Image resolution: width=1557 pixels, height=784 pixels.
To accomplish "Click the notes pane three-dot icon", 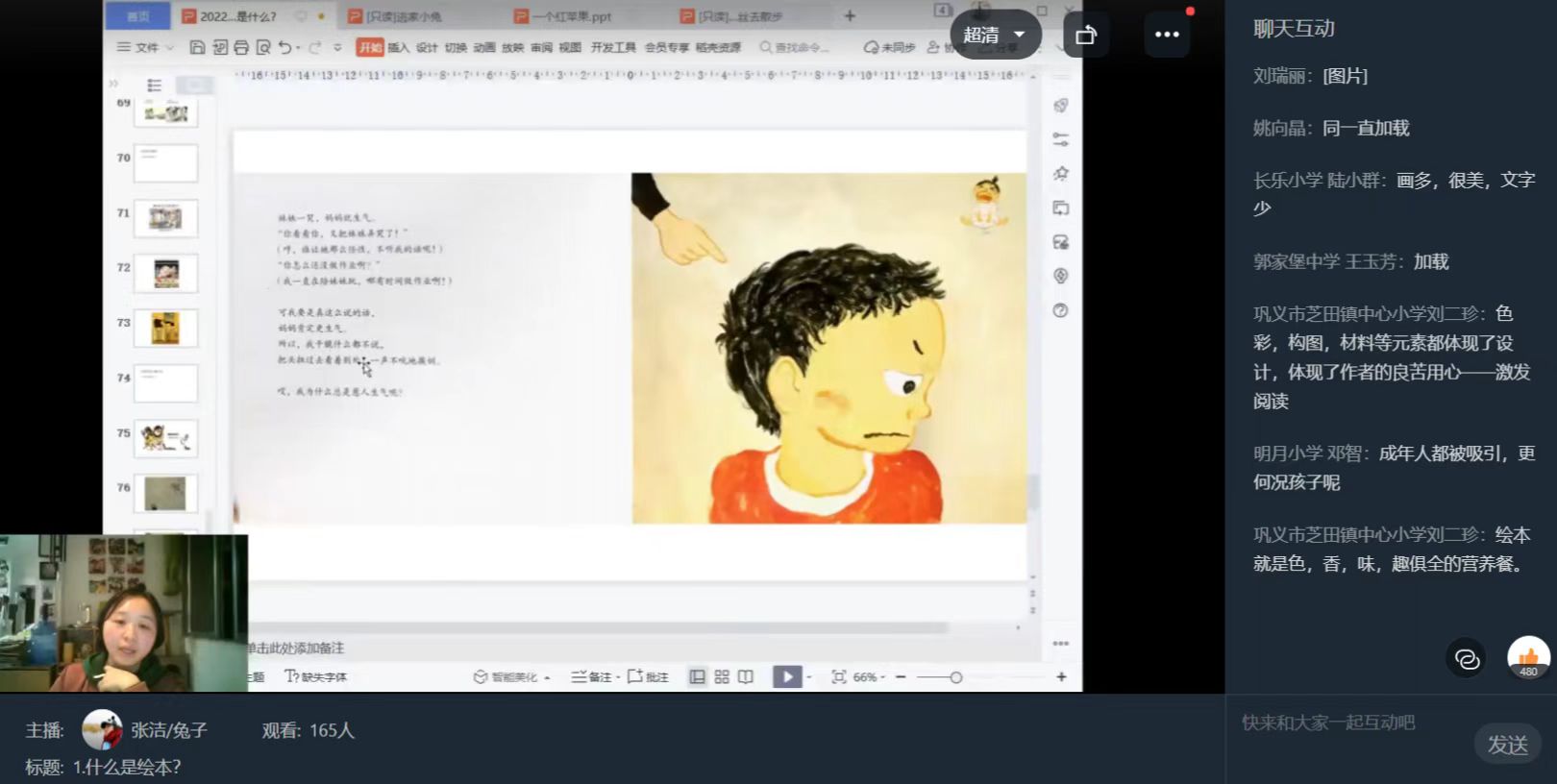I will (1061, 643).
